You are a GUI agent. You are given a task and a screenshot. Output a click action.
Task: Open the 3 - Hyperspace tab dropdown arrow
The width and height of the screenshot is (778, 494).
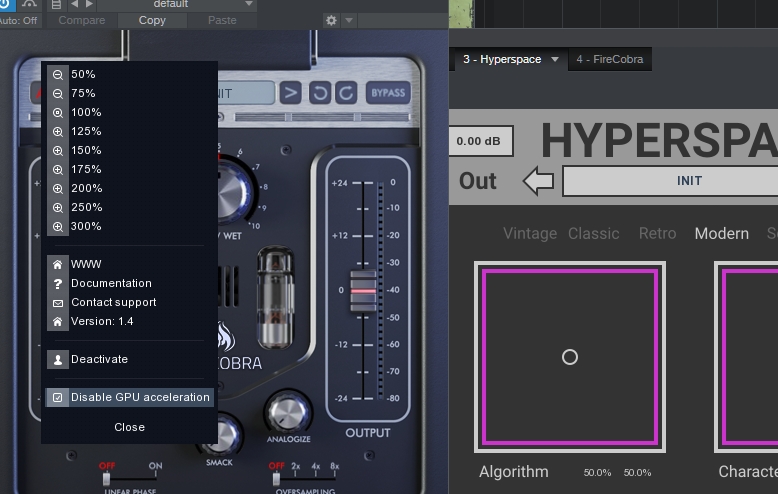[554, 60]
